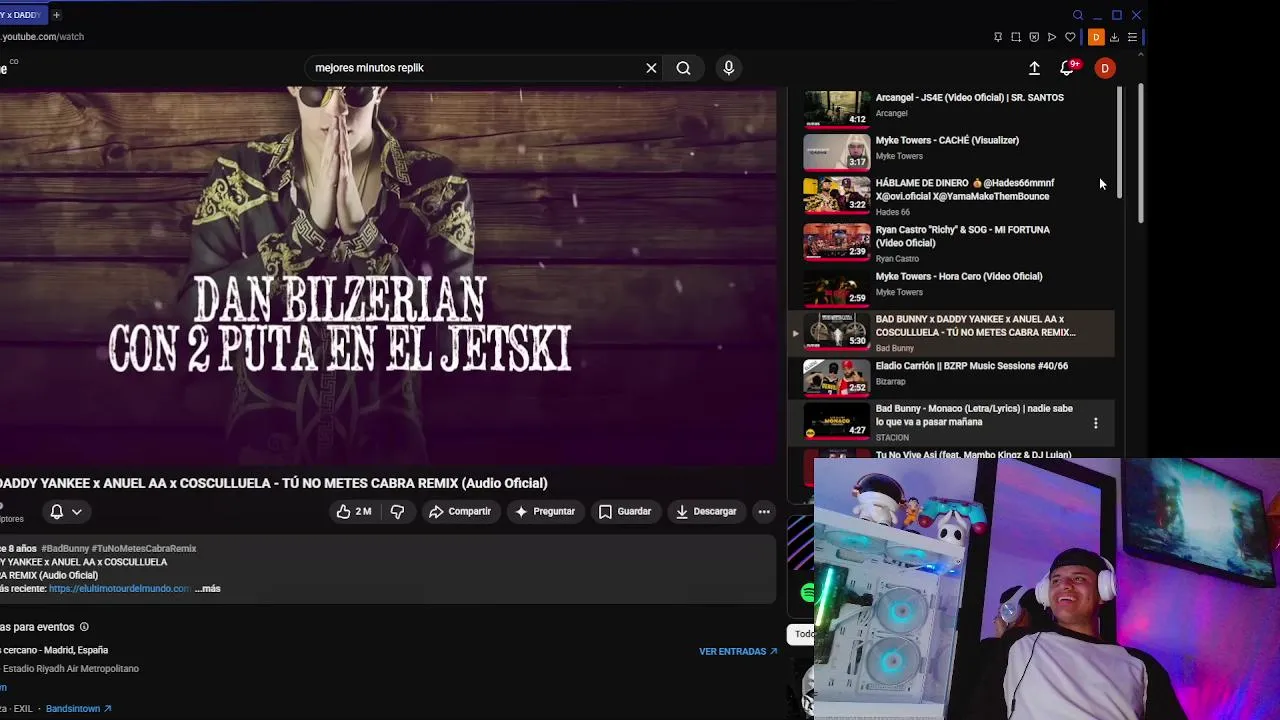Image resolution: width=1280 pixels, height=720 pixels.
Task: Click the VER ENTRADAS link
Action: [x=738, y=652]
